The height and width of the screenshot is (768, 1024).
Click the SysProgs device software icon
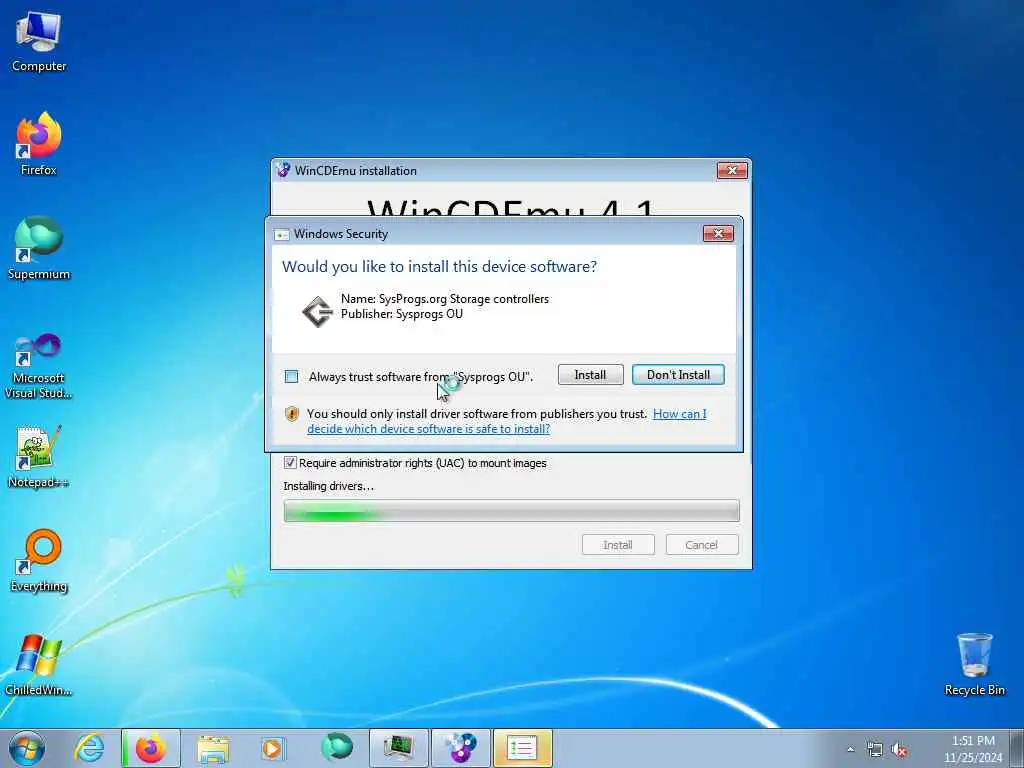pos(317,311)
